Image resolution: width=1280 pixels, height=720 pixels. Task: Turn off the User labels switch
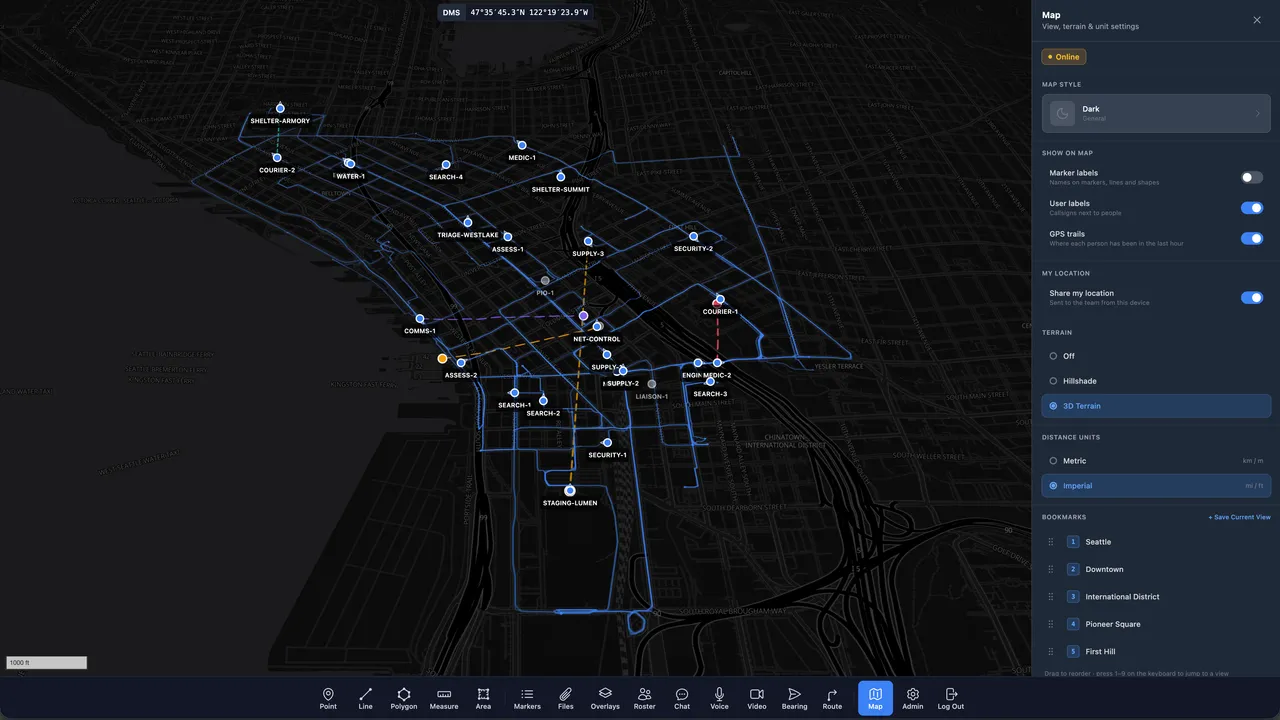click(1252, 208)
